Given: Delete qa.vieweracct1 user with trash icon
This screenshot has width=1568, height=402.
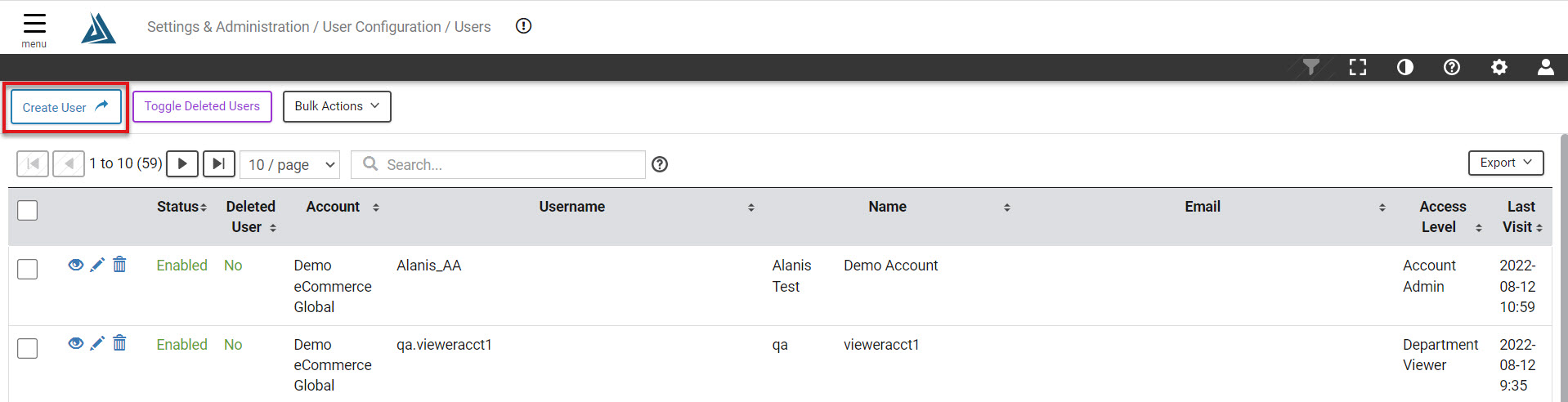Looking at the screenshot, I should tap(119, 343).
